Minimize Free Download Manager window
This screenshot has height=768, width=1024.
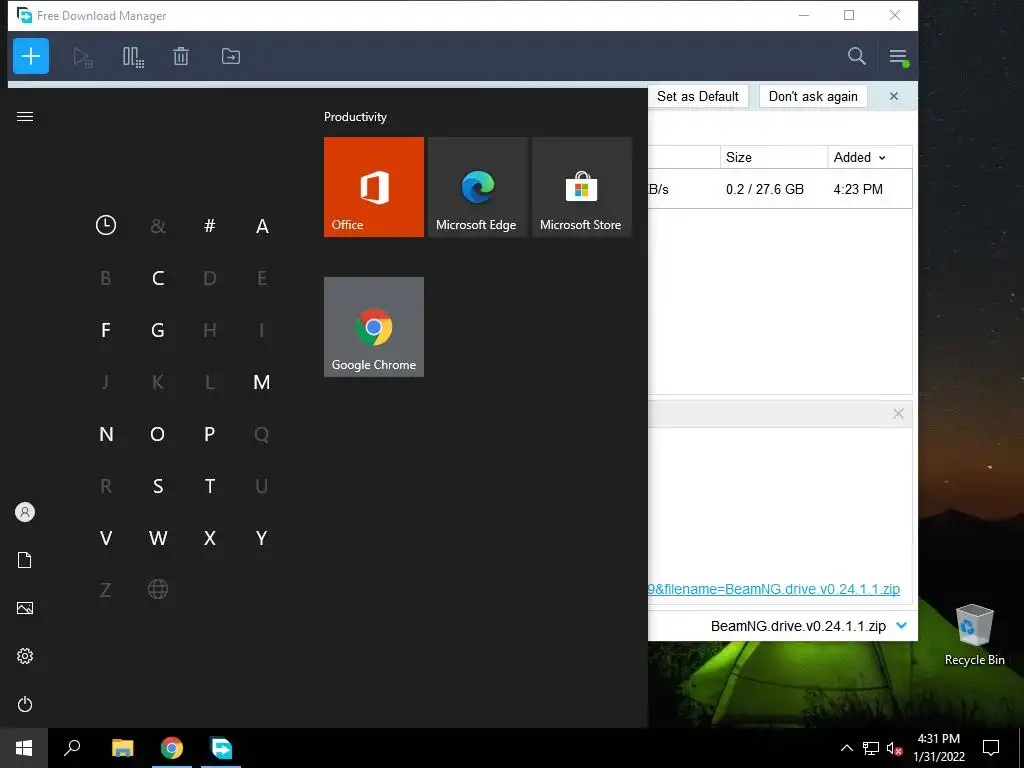pos(804,15)
